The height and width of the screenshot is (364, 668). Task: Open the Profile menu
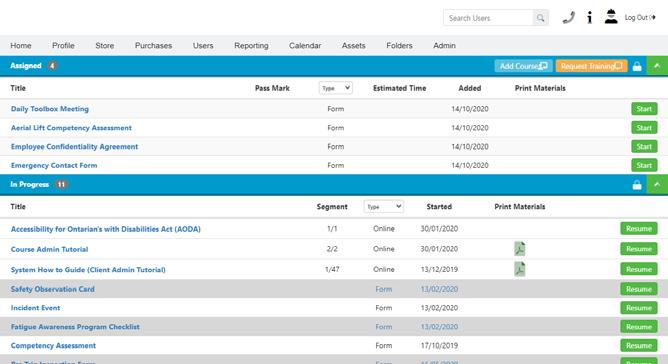pos(63,46)
